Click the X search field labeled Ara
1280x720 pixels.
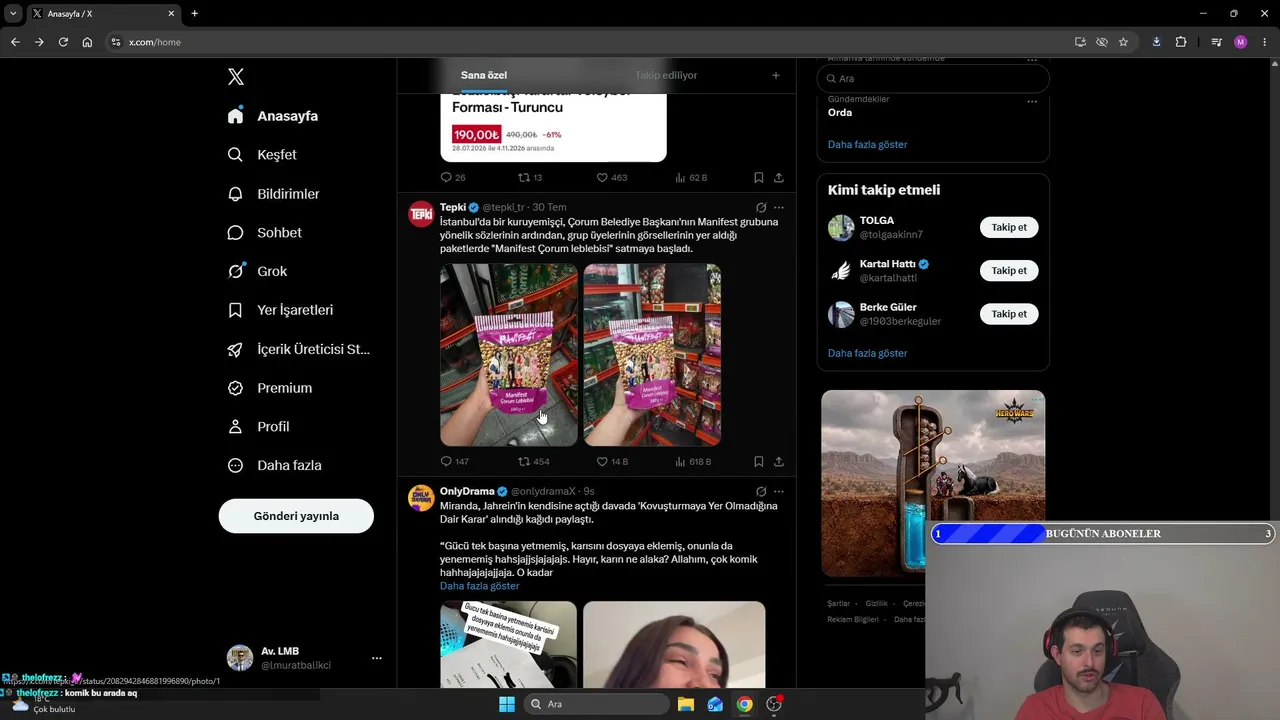(933, 78)
